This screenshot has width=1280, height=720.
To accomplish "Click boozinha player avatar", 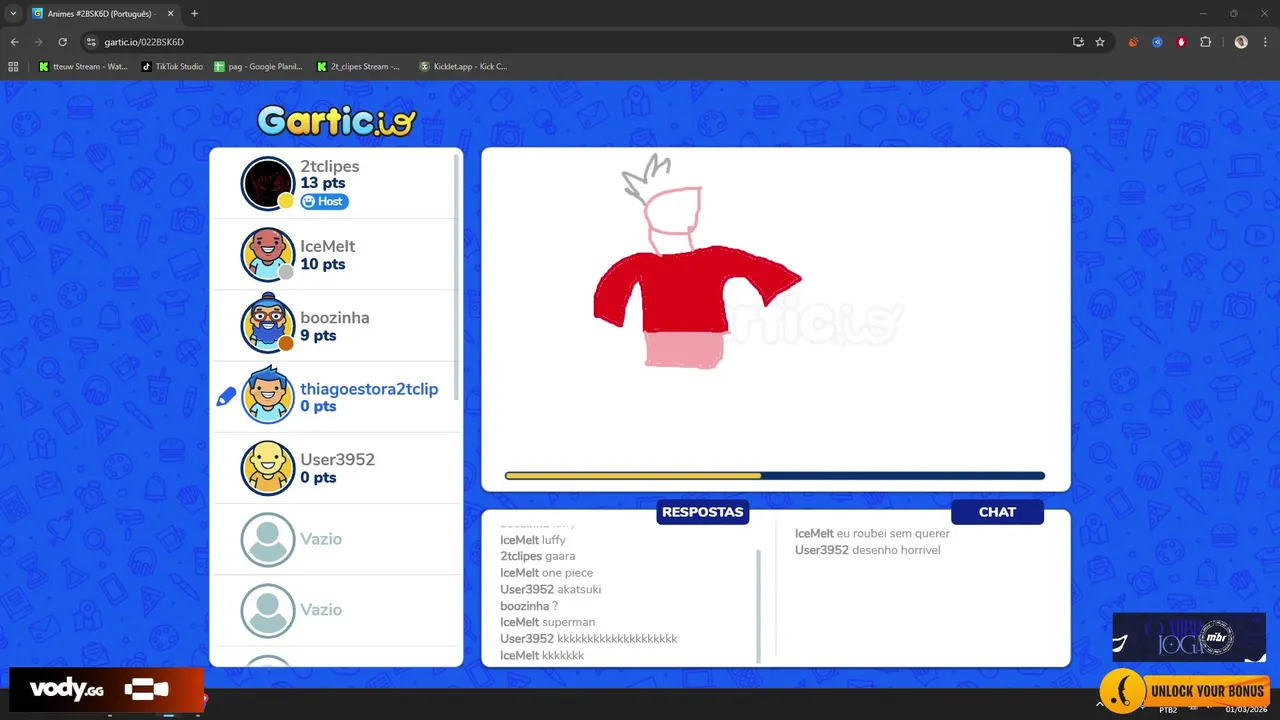I will (x=268, y=326).
